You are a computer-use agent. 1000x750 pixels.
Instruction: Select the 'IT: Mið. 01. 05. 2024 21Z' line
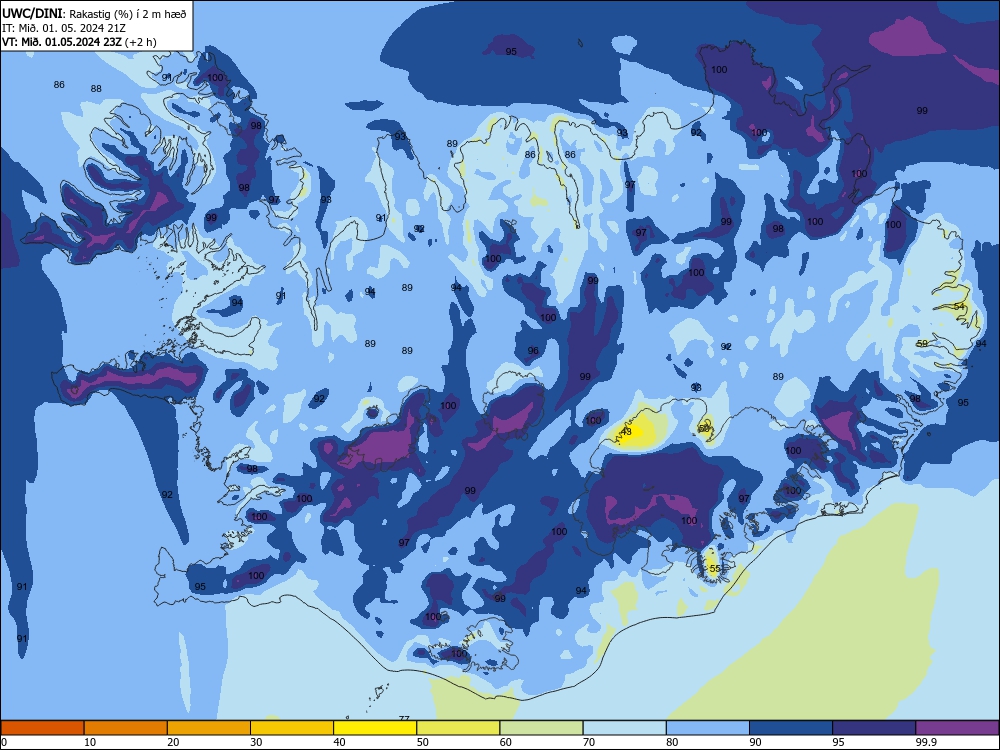click(x=64, y=28)
